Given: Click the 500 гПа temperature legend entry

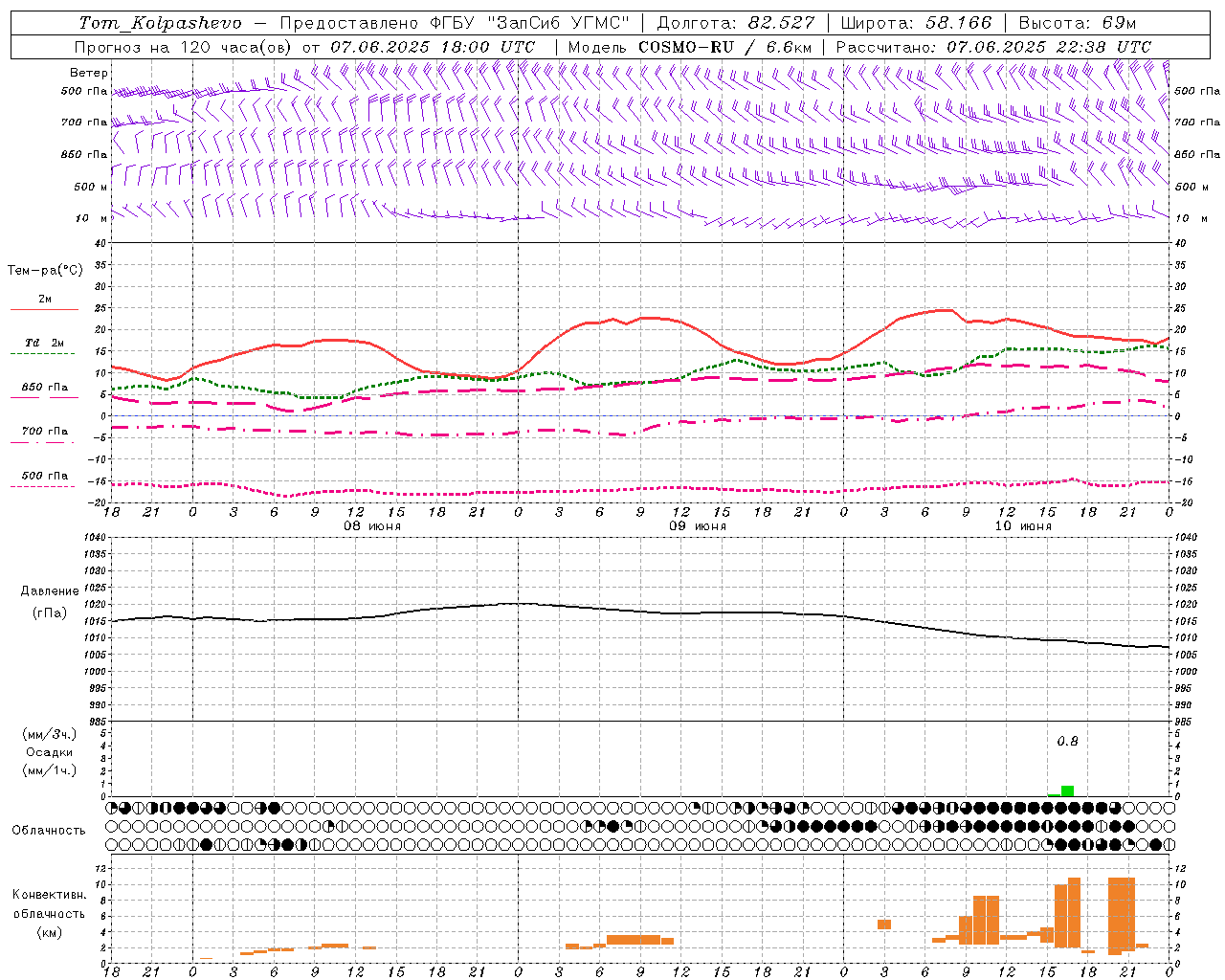Looking at the screenshot, I should tap(45, 476).
